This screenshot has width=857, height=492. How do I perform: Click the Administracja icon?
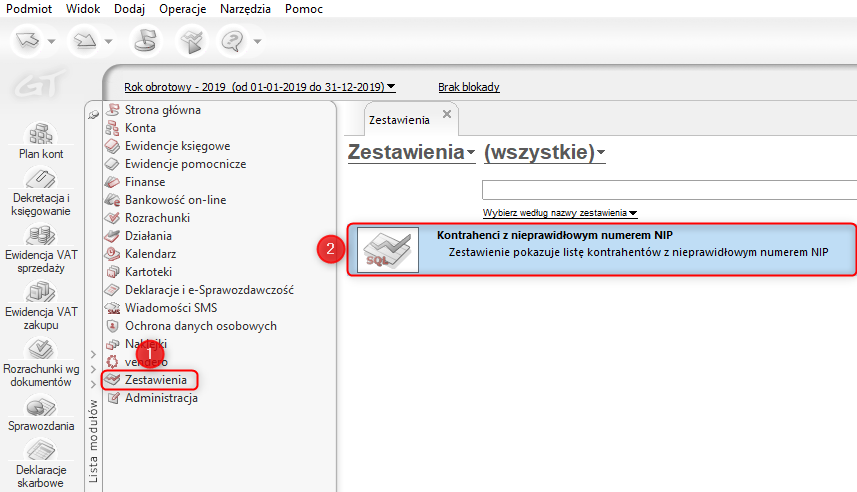coord(113,398)
